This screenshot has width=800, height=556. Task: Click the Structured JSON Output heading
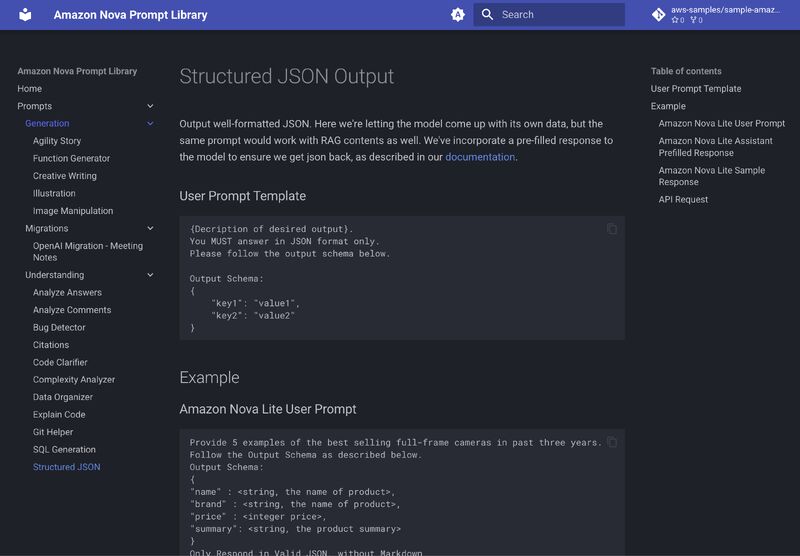coord(287,77)
